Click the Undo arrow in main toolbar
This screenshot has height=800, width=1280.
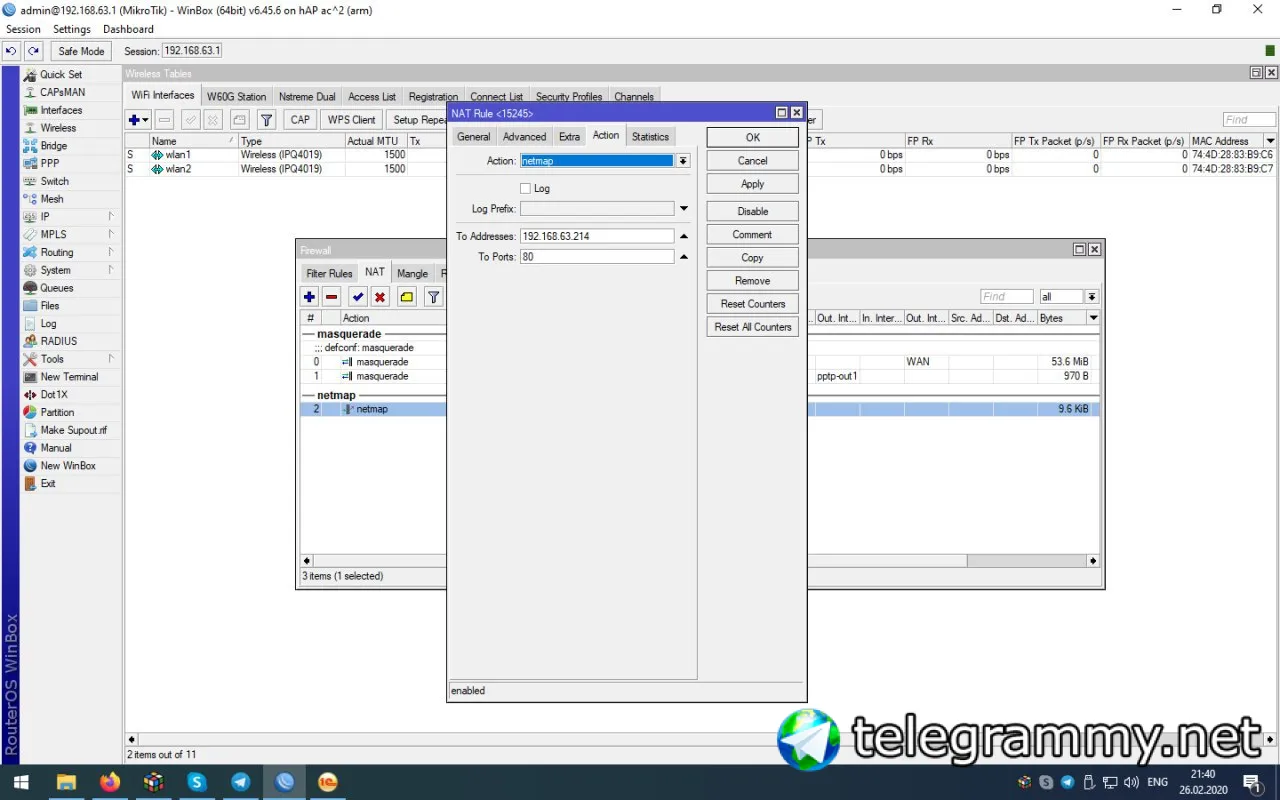click(x=12, y=51)
